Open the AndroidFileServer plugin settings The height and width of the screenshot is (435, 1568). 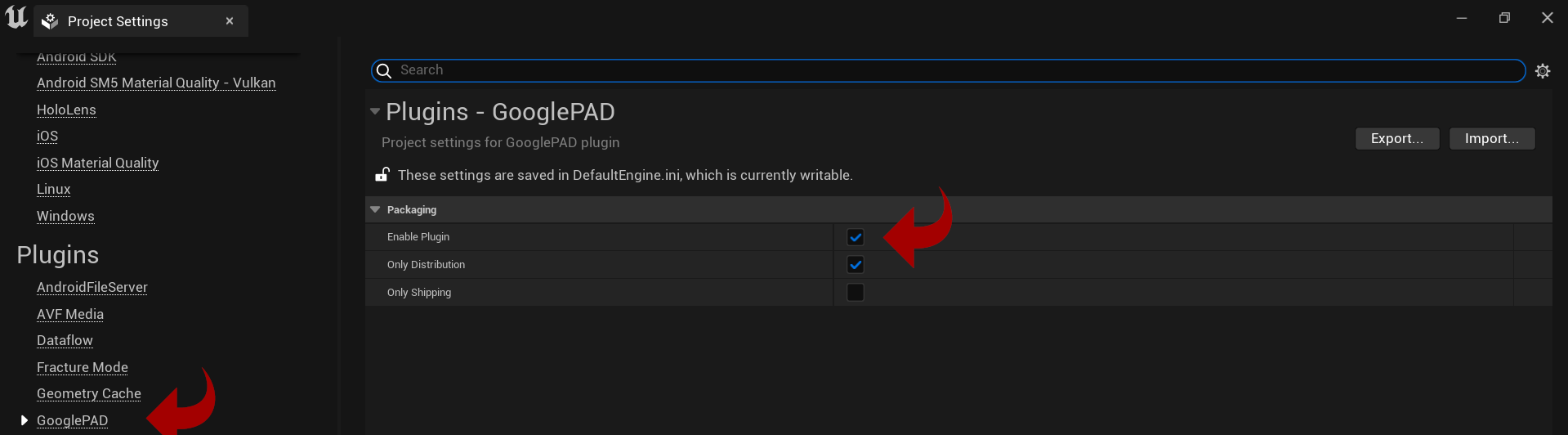pyautogui.click(x=92, y=287)
